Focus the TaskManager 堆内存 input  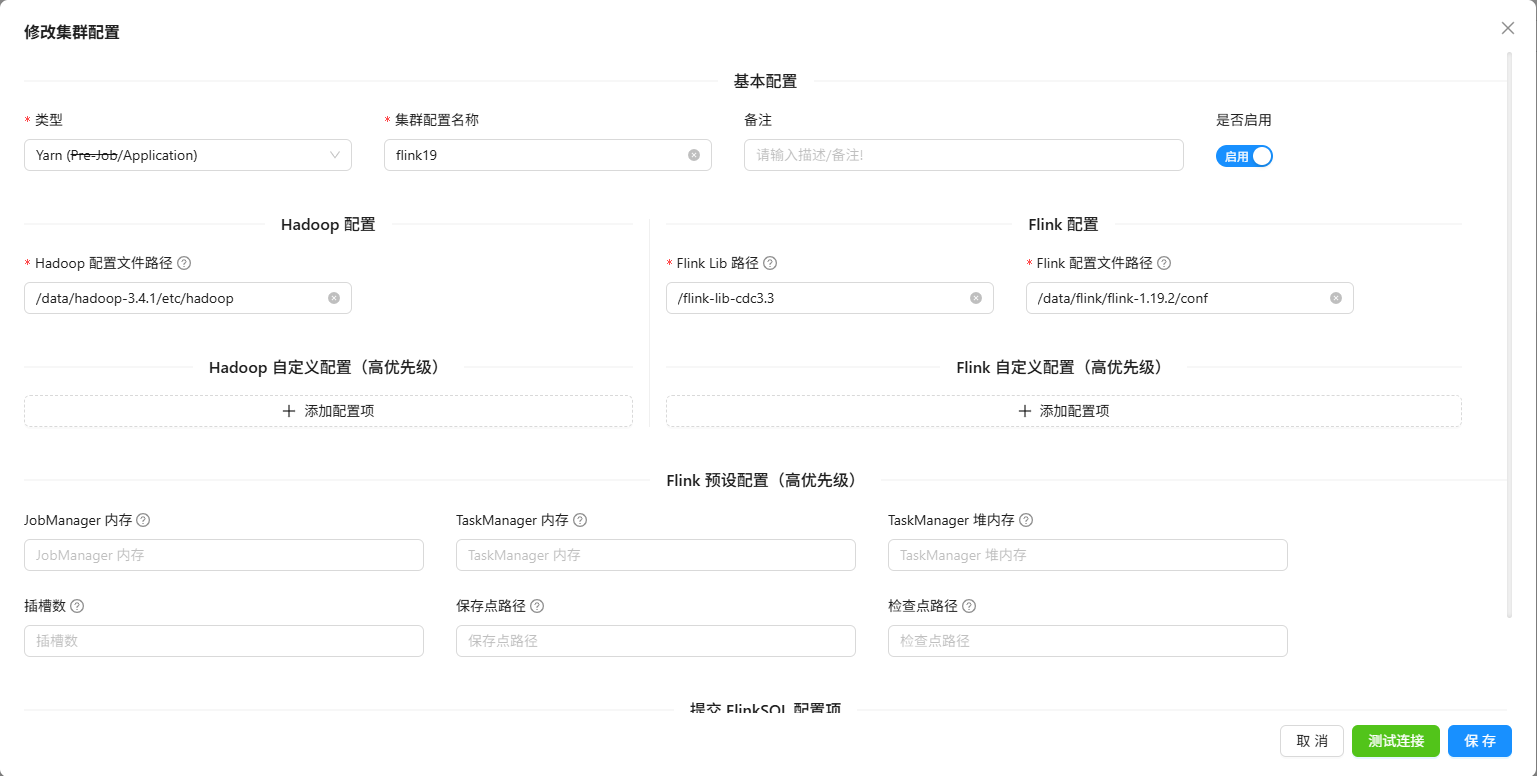click(x=1088, y=555)
